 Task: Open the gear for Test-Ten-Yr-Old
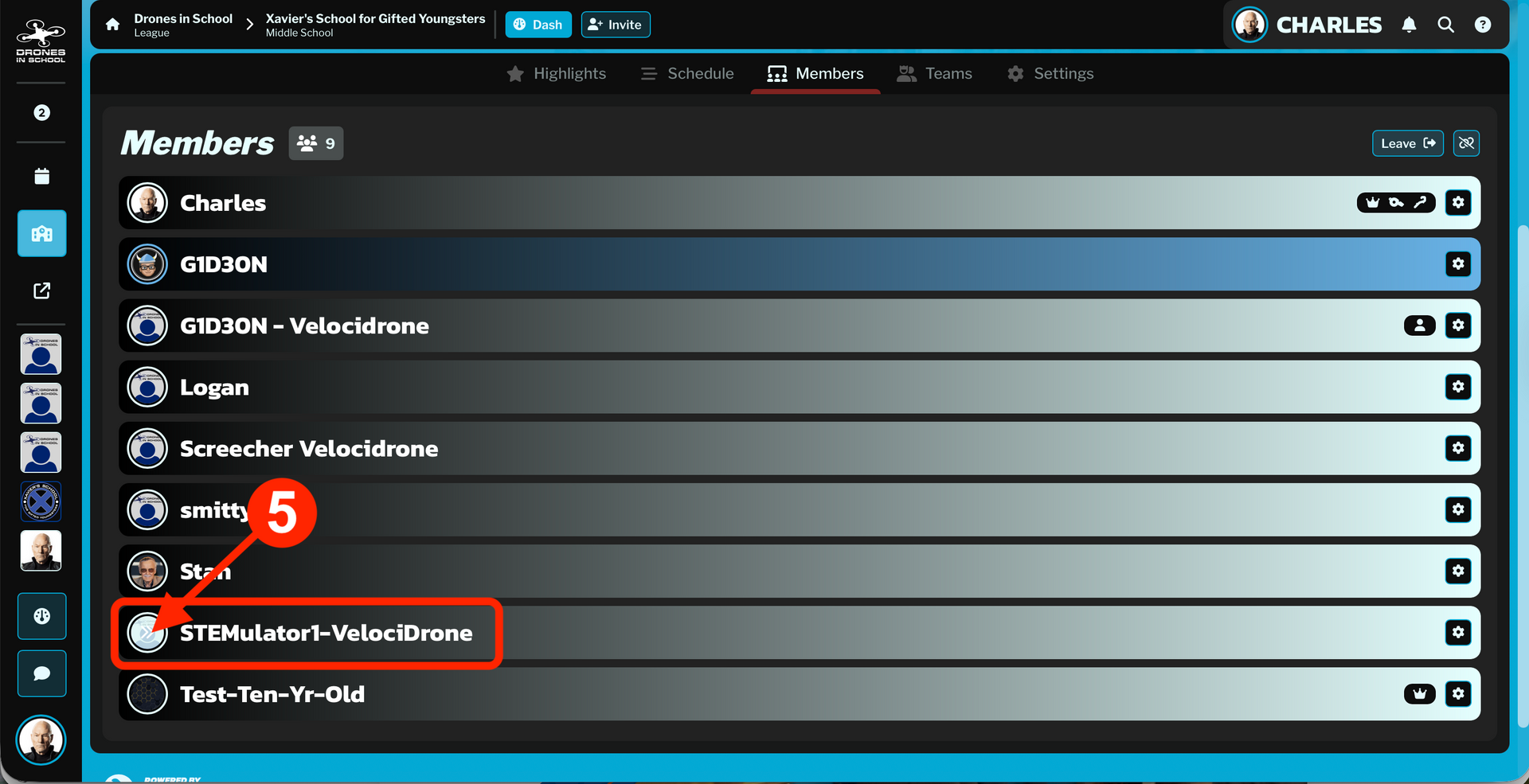pyautogui.click(x=1458, y=693)
